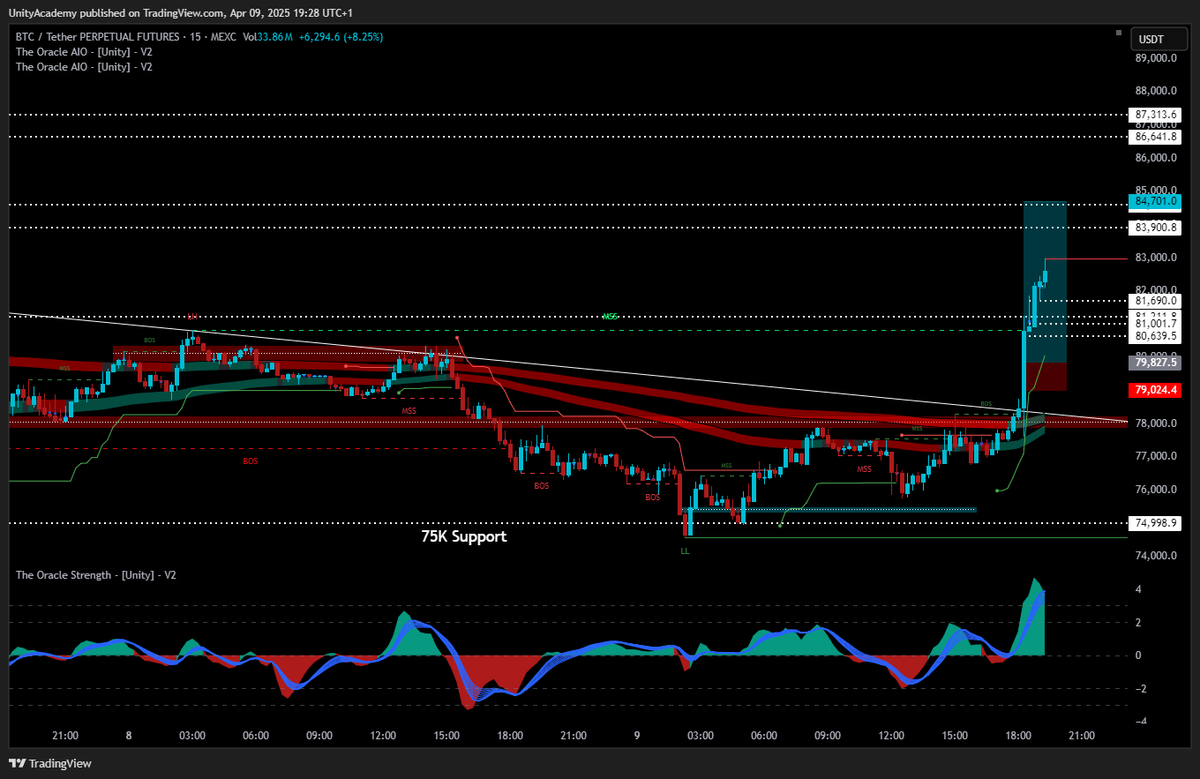
Task: Select the upper The Oracle AIO legend row
Action: (x=83, y=52)
